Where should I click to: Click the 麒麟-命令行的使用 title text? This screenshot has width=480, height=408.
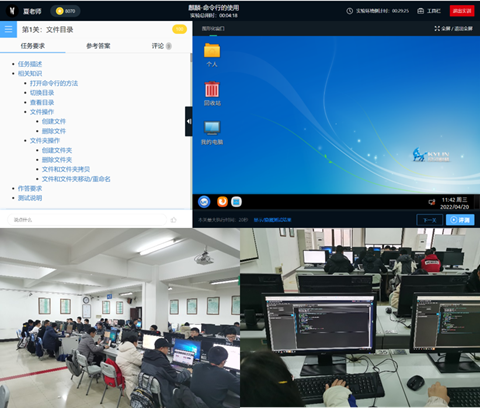[x=214, y=7]
